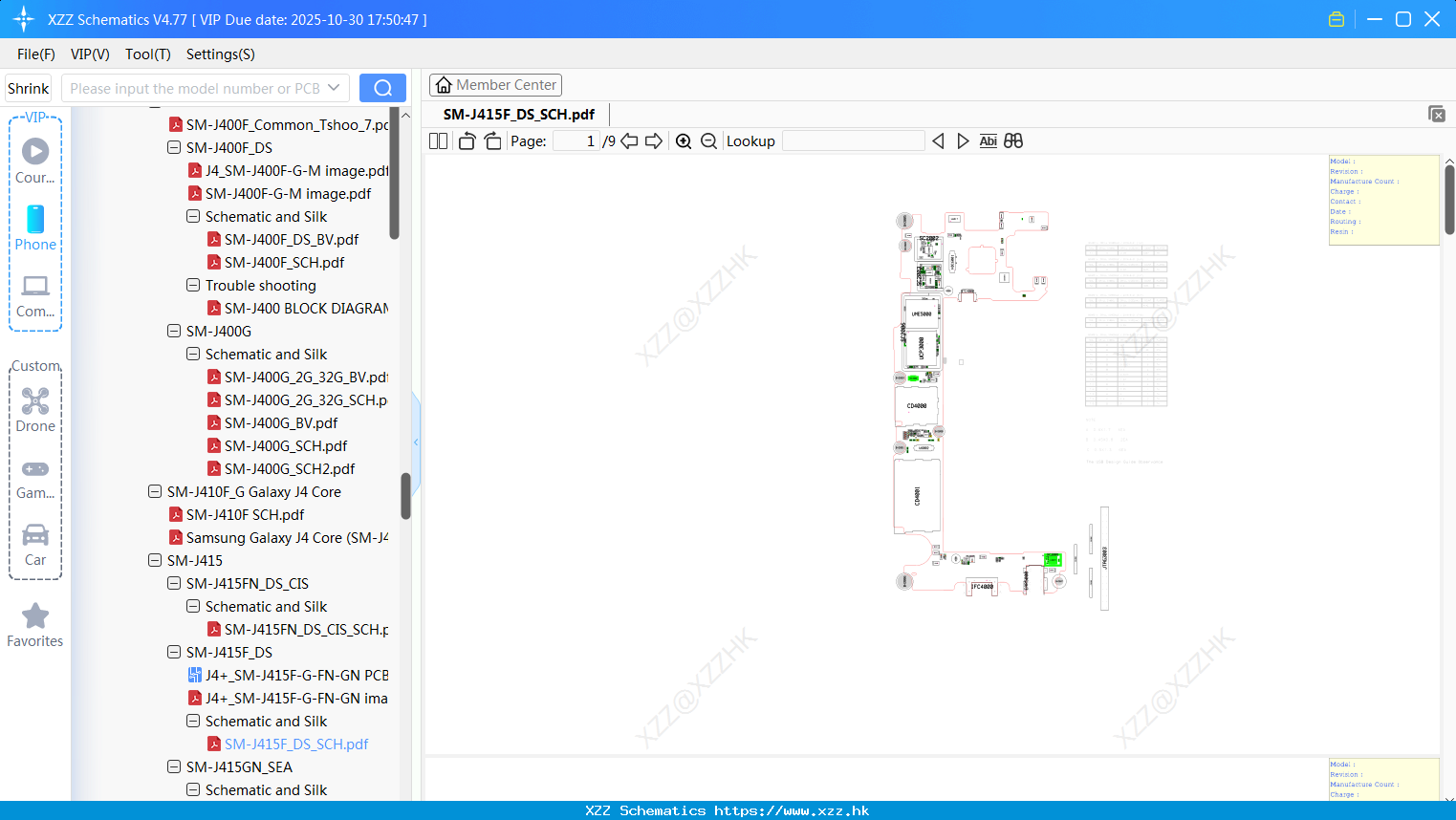
Task: Click the blue search button
Action: pos(382,88)
